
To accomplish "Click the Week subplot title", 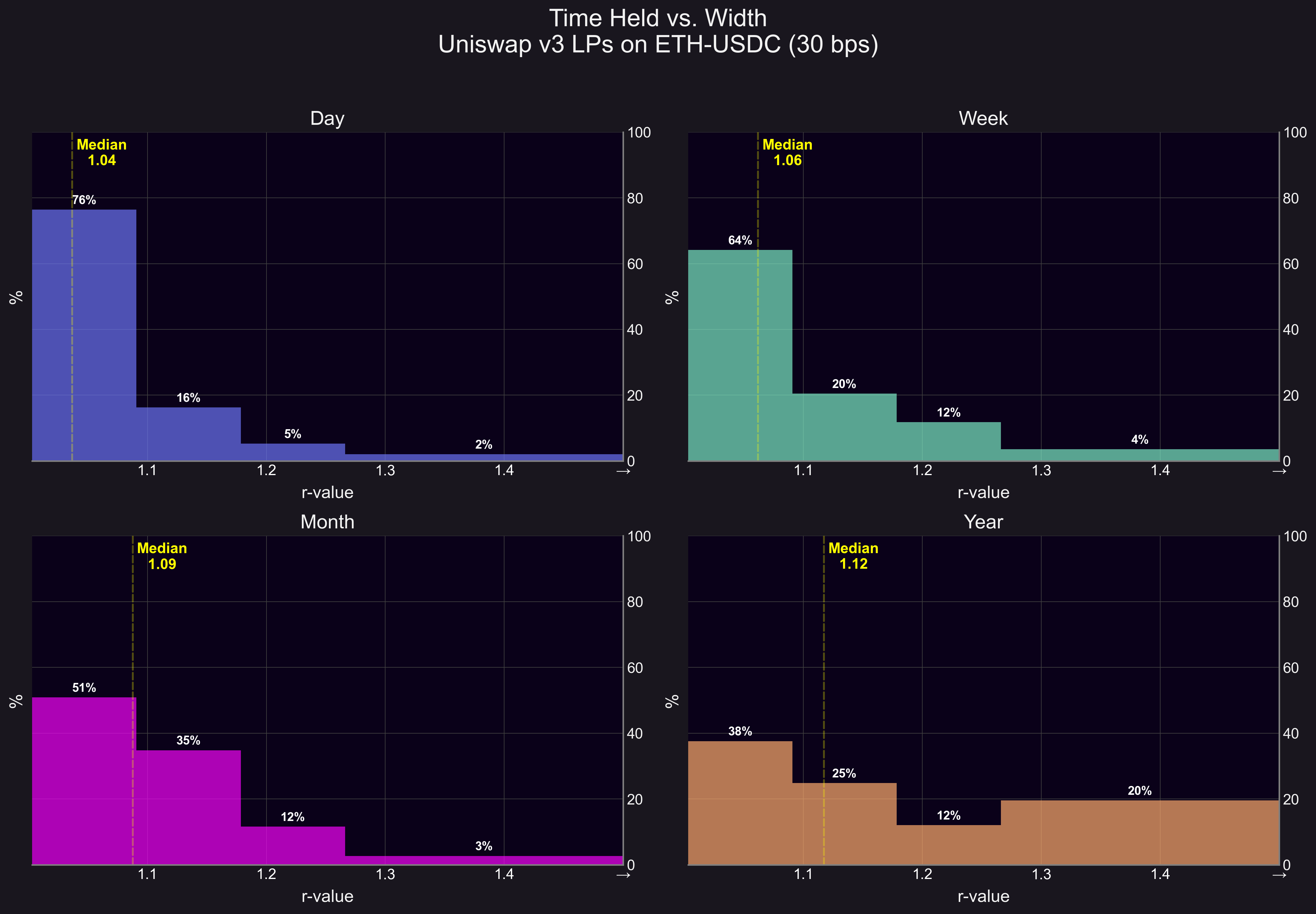I will click(983, 119).
